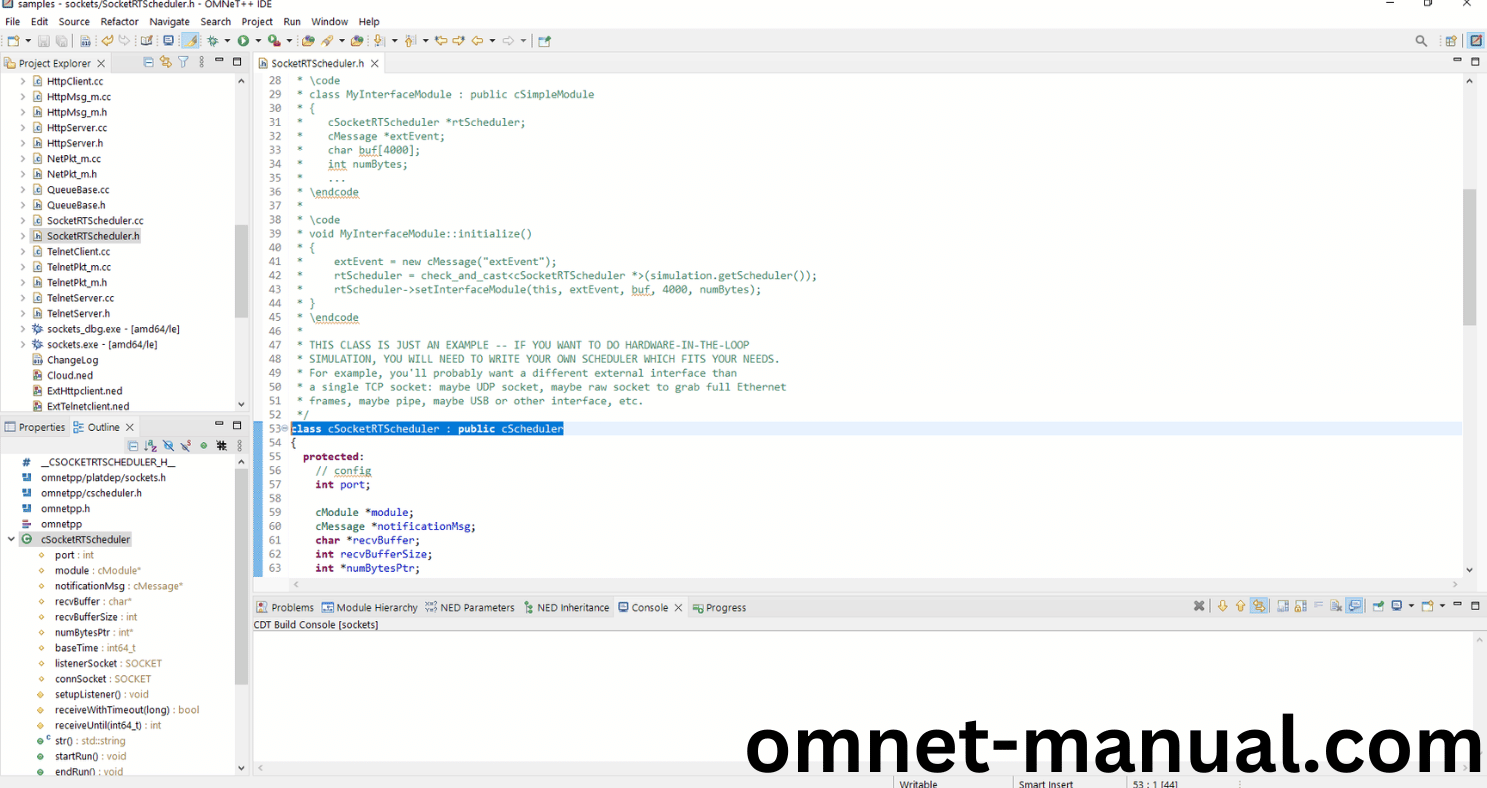Viewport: 1487px width, 788px height.
Task: Close the SocketRTScheduler.h editor tab
Action: pyautogui.click(x=375, y=63)
